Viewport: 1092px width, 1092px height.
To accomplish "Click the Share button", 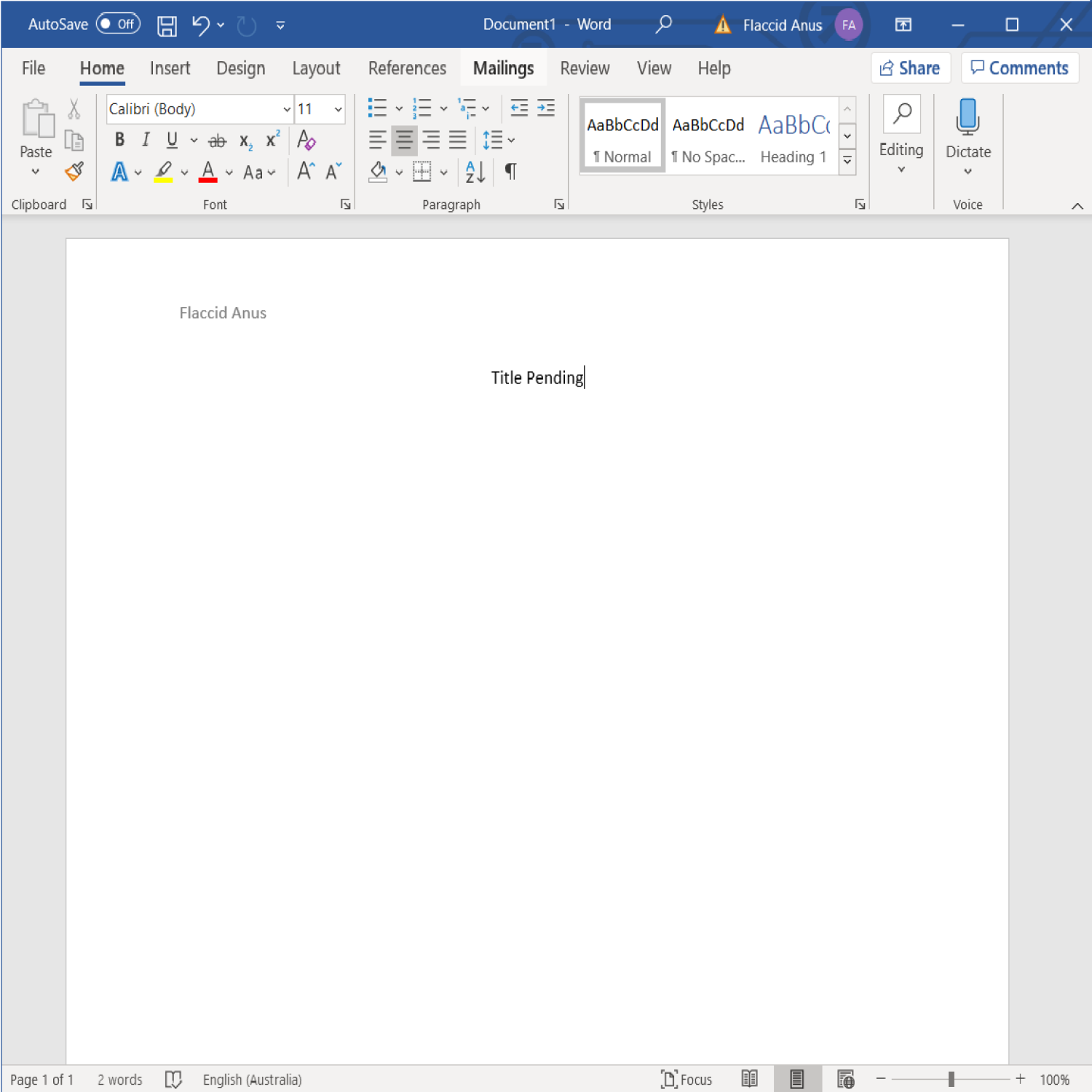I will pos(910,68).
